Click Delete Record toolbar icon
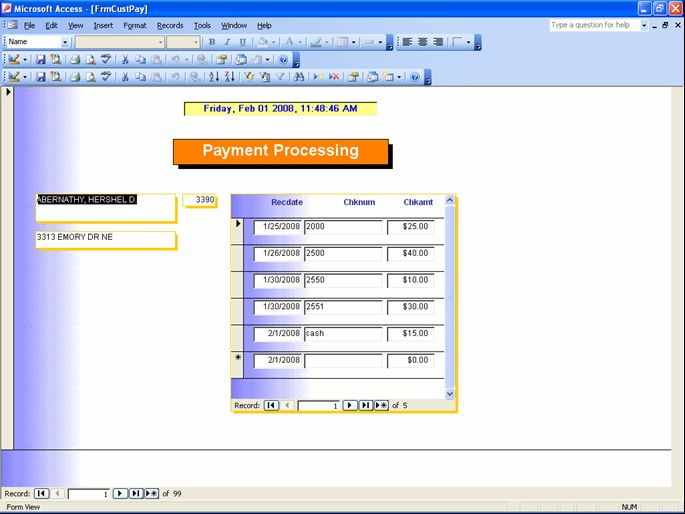Image resolution: width=685 pixels, height=514 pixels. [334, 77]
